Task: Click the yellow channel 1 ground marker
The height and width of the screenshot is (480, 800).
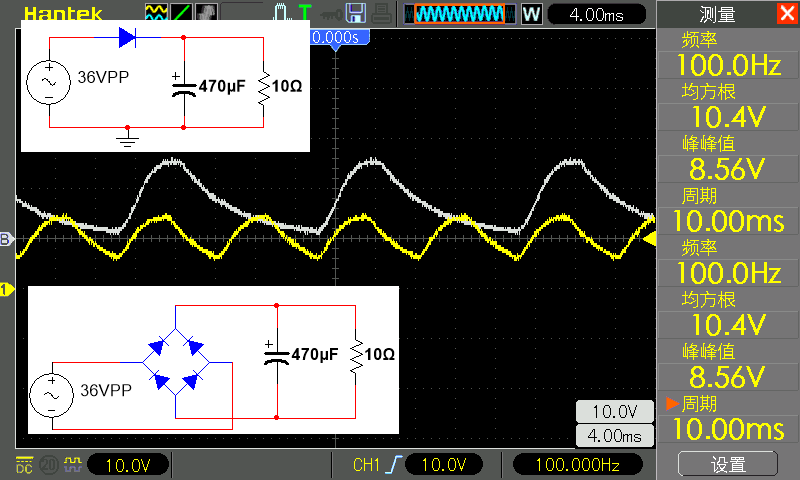Action: (x=7, y=290)
